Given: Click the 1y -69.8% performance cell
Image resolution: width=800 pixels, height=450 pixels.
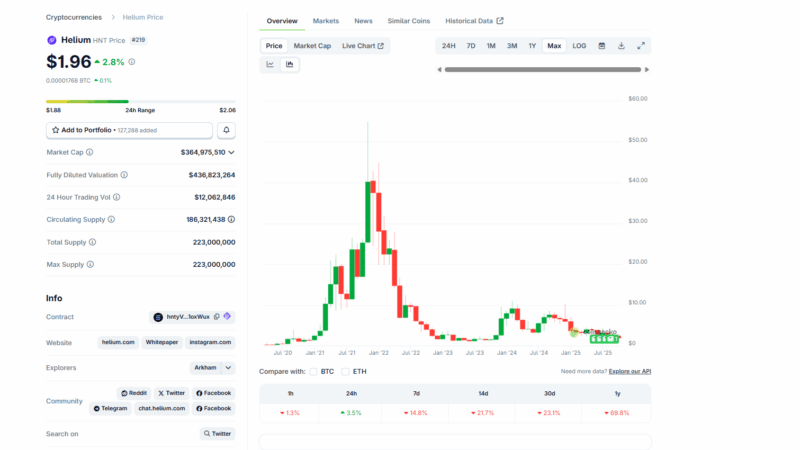Looking at the screenshot, I should pyautogui.click(x=617, y=412).
